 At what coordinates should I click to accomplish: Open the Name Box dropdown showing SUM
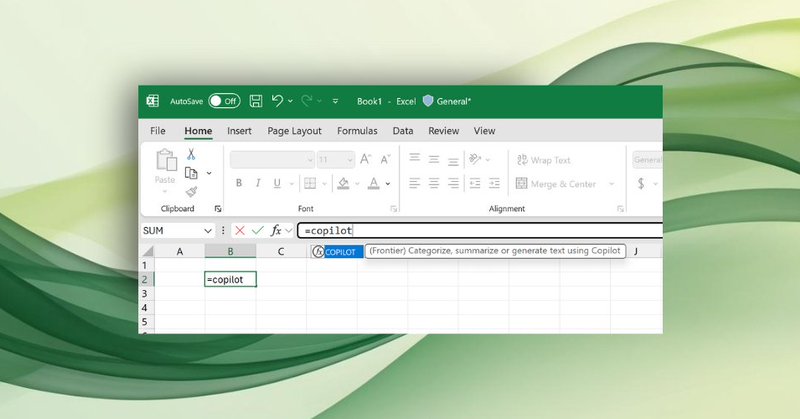(x=208, y=231)
